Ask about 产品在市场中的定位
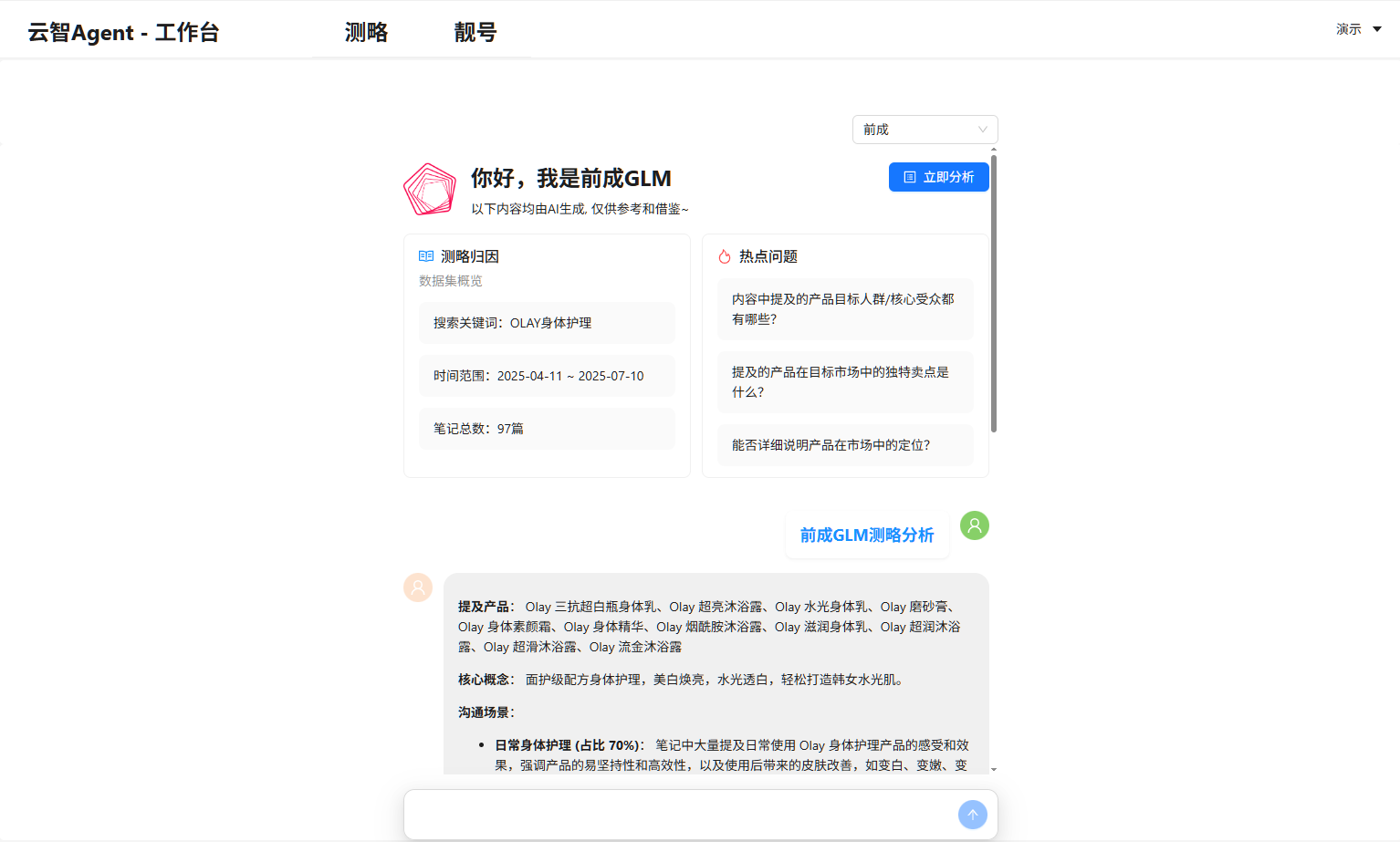The image size is (1400, 842). click(x=845, y=445)
